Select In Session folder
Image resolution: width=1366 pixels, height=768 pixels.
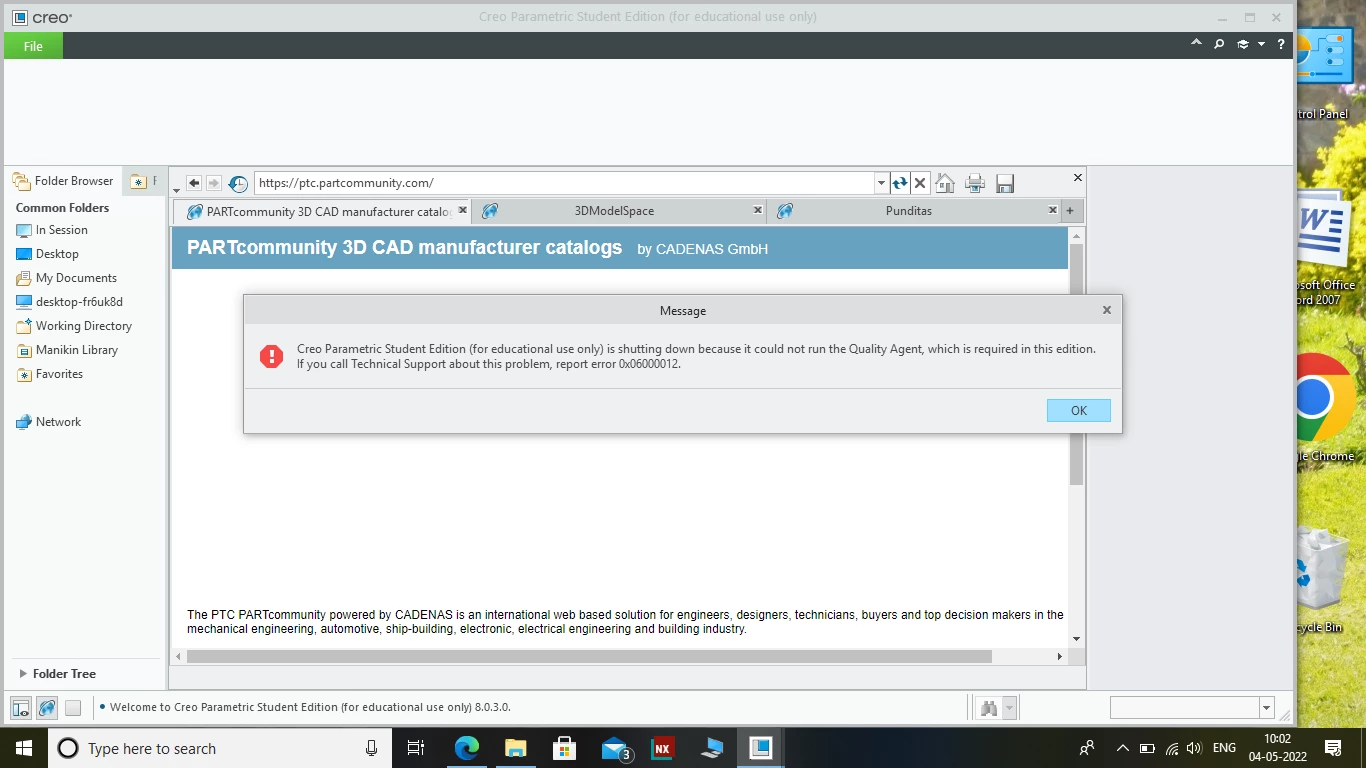pos(52,230)
